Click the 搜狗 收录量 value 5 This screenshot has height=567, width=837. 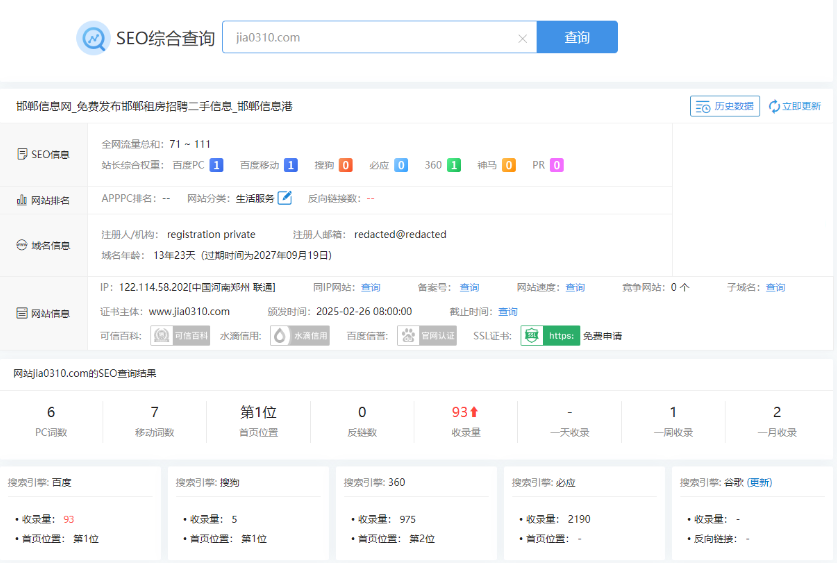(234, 519)
